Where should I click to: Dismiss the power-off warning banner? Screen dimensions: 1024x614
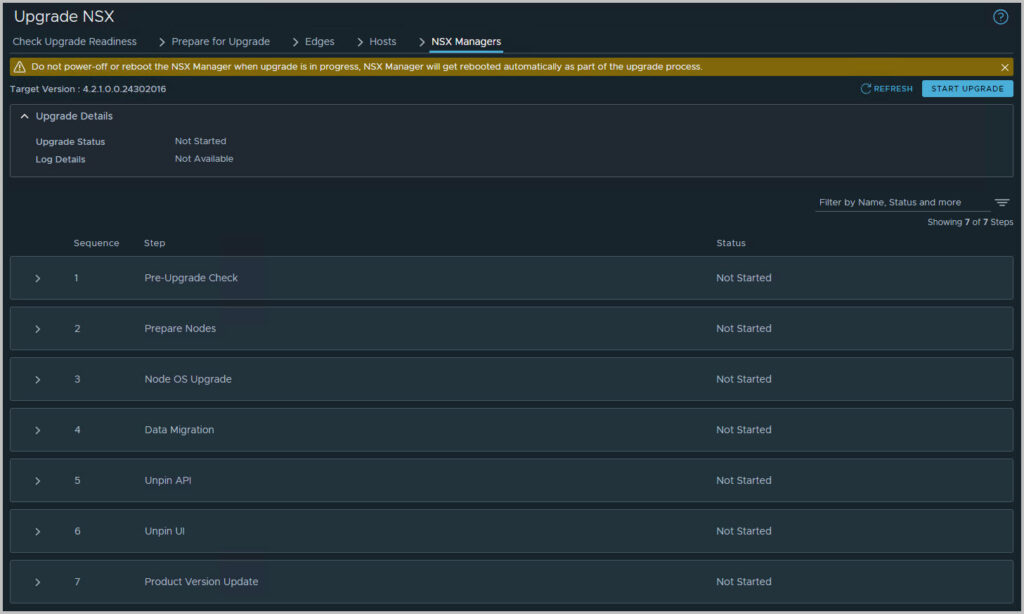click(1007, 66)
